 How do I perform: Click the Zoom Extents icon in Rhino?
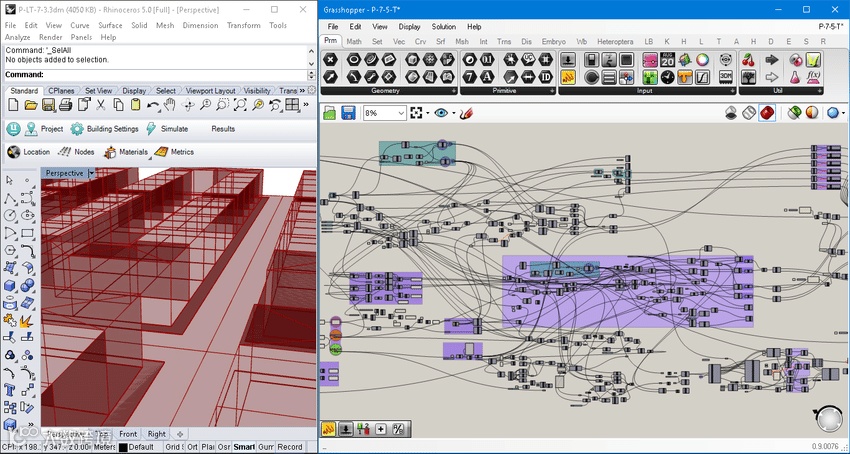(x=240, y=105)
